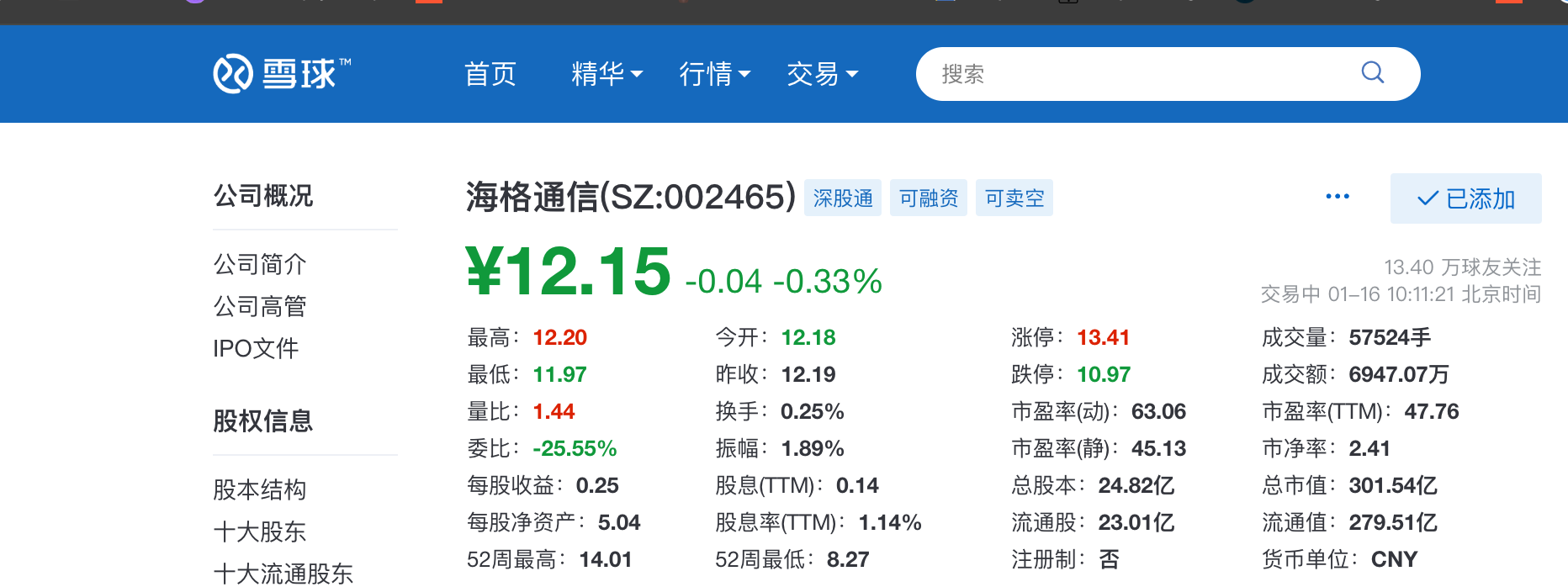Screen dimensions: 1568x587
Task: Click the stock title 海格通信(SZ:002465)
Action: (x=631, y=197)
